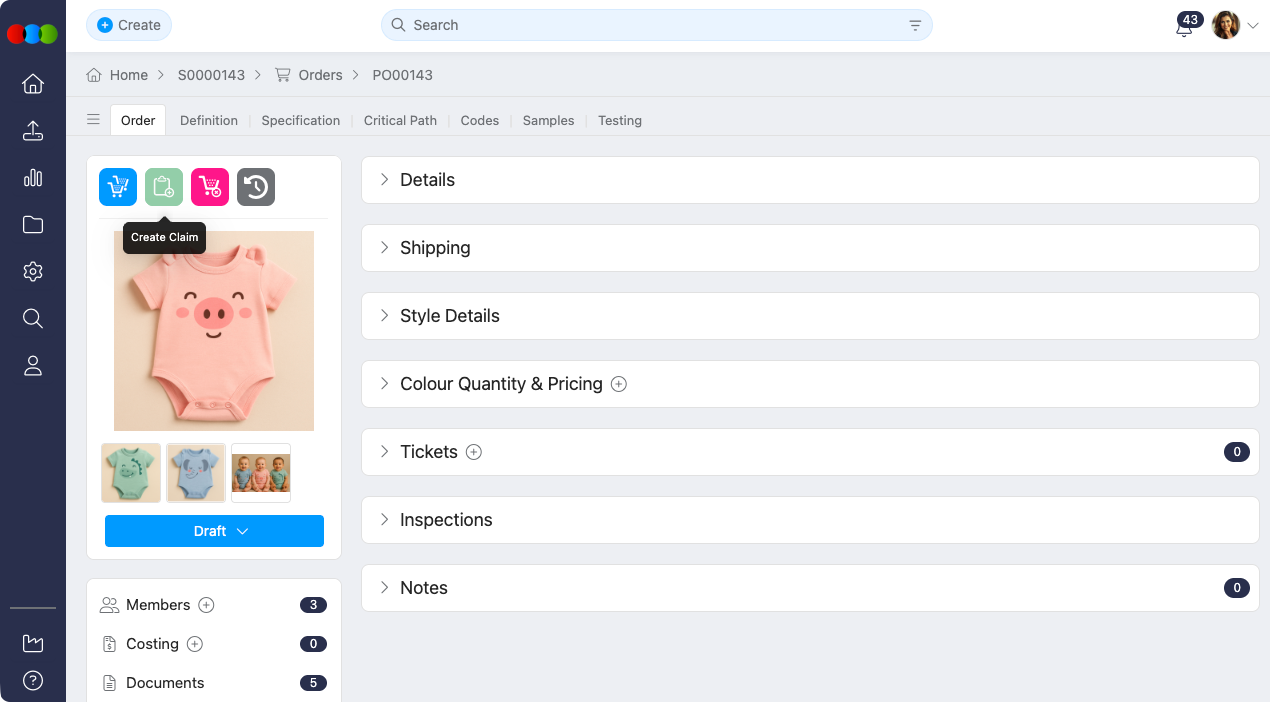
Task: Switch to the Specification tab
Action: [300, 121]
